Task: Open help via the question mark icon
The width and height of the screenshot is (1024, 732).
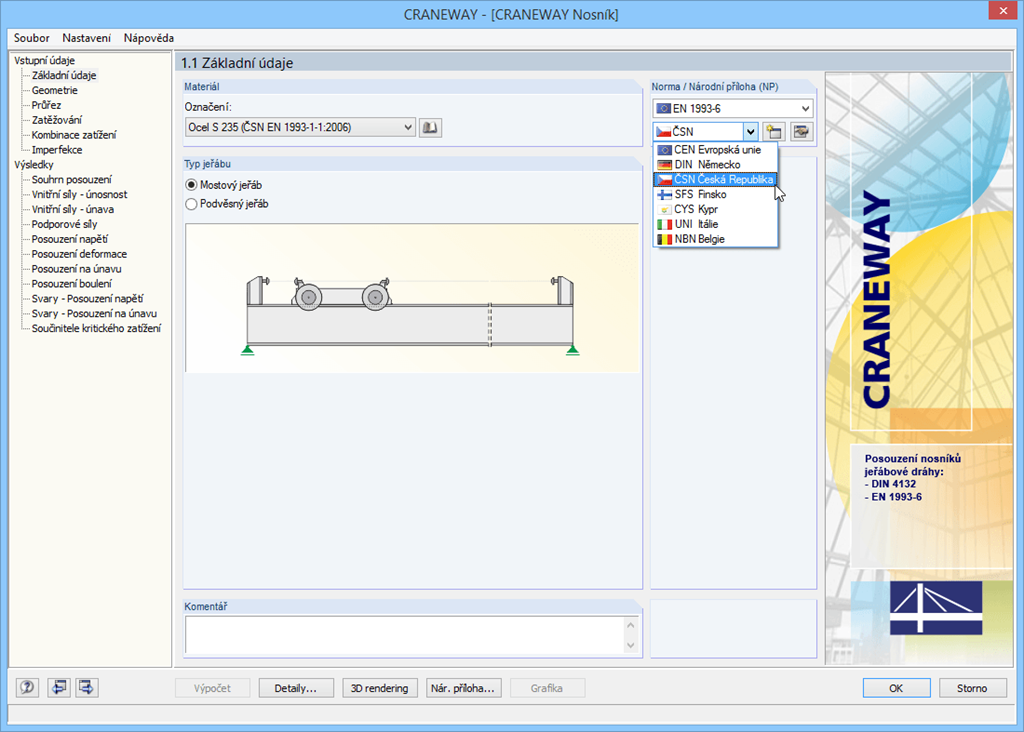Action: point(27,688)
